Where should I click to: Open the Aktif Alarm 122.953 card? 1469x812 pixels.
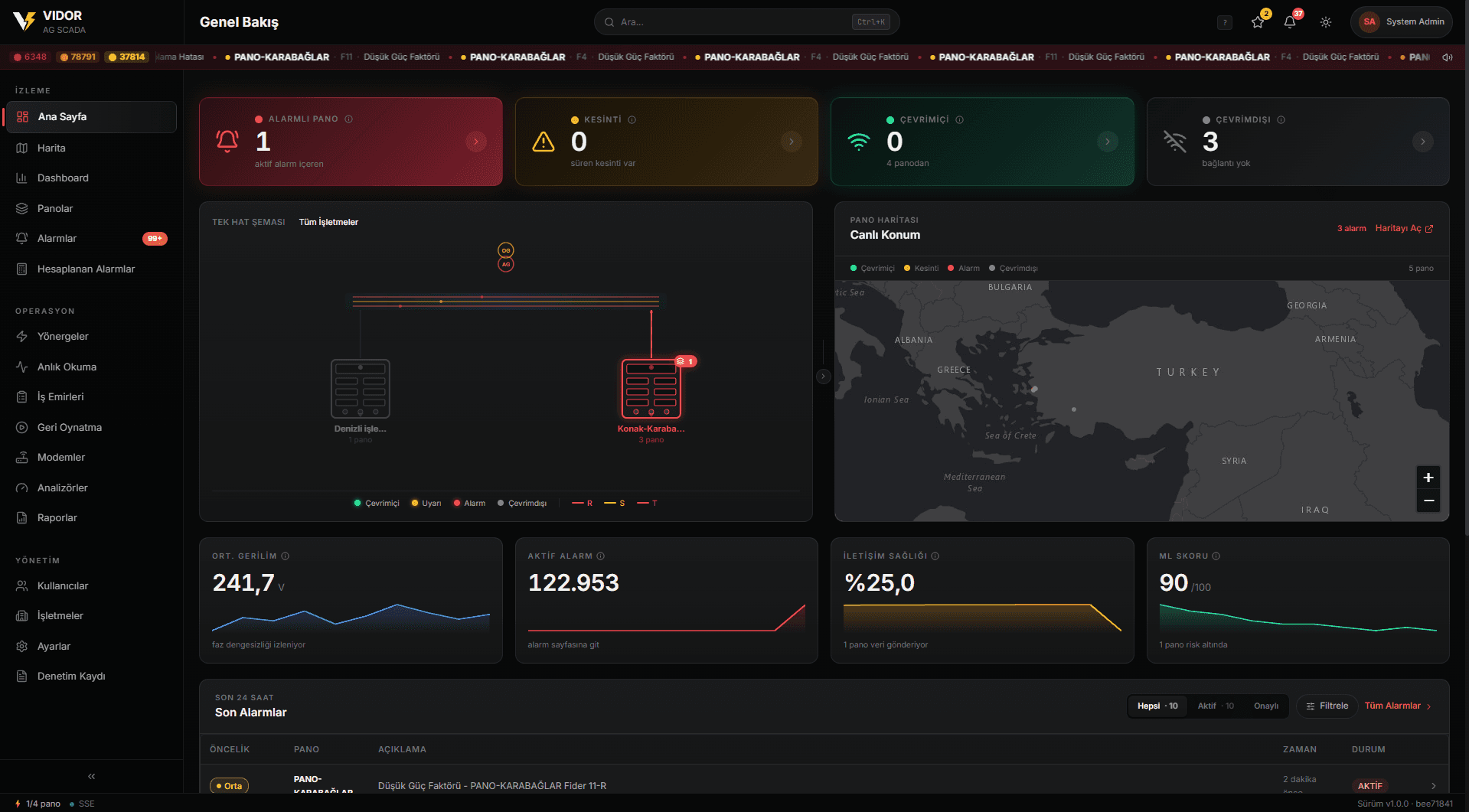pyautogui.click(x=667, y=600)
